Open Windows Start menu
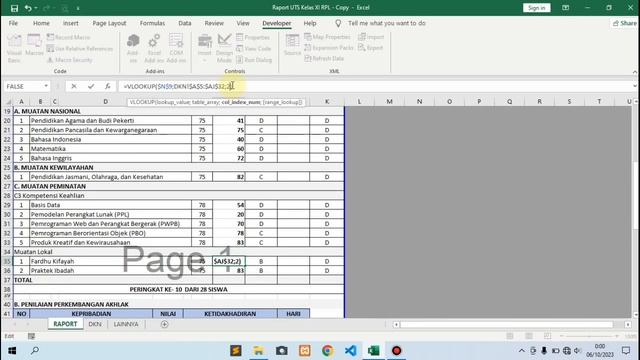The width and height of the screenshot is (640, 360). (x=12, y=351)
